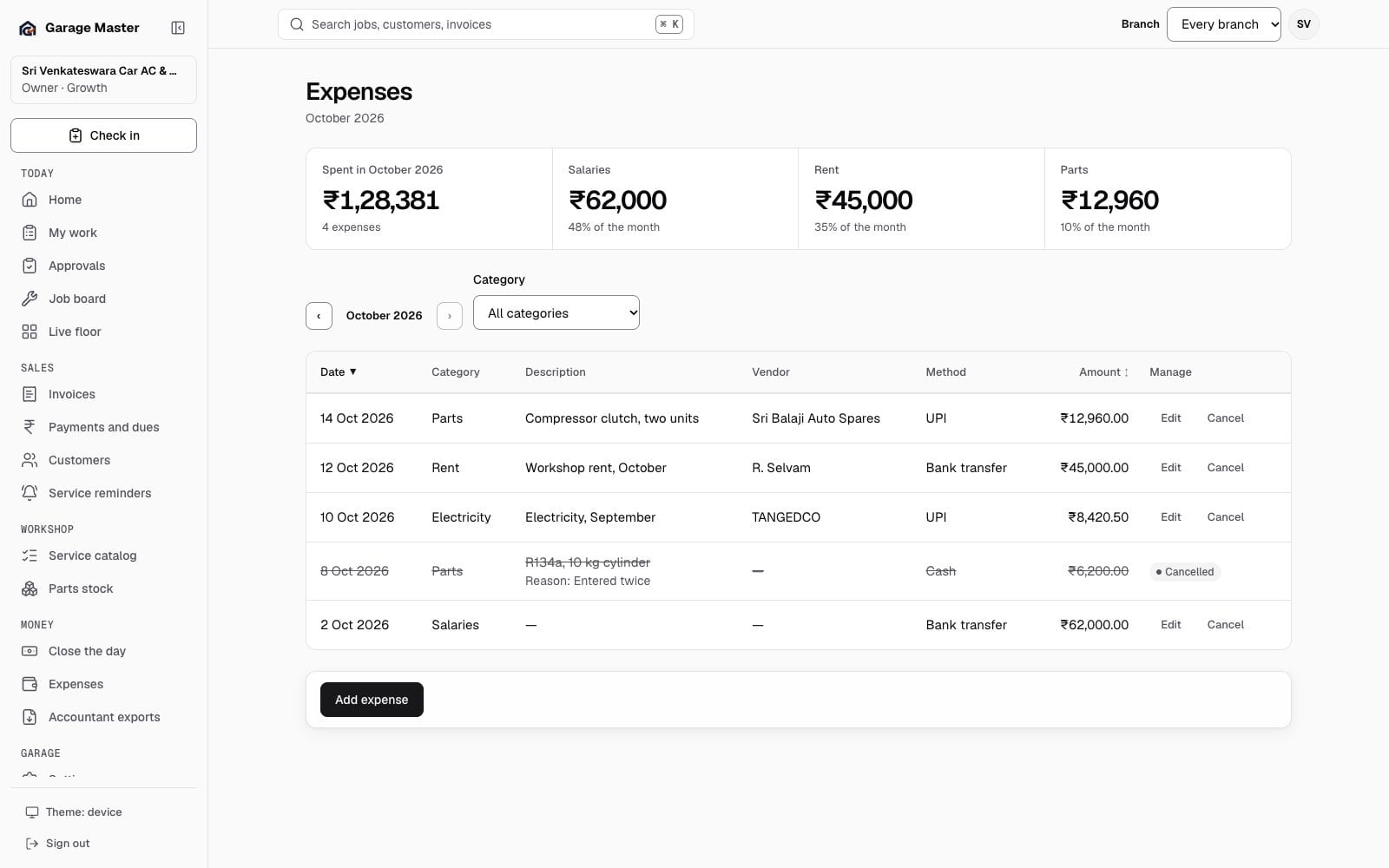Click the Customers people icon
1389x868 pixels.
[30, 460]
